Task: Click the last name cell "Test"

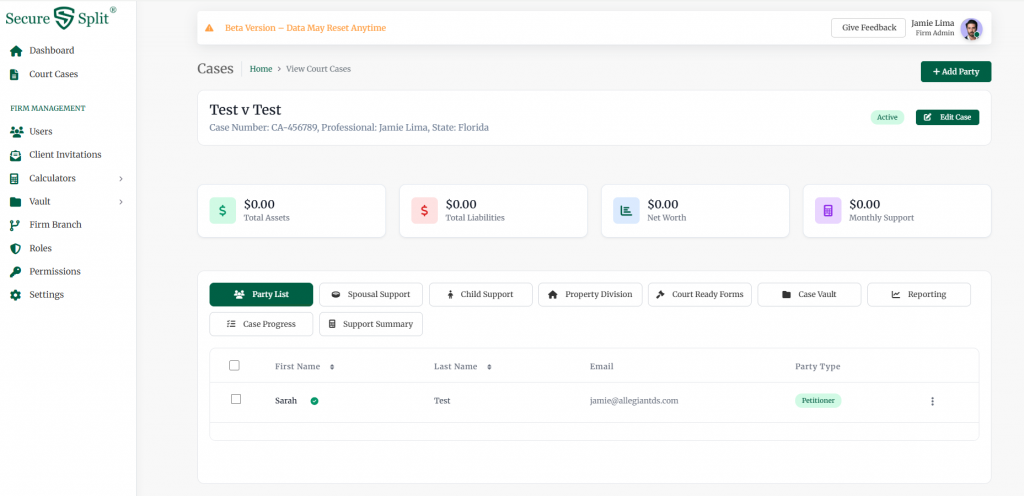Action: click(x=442, y=401)
